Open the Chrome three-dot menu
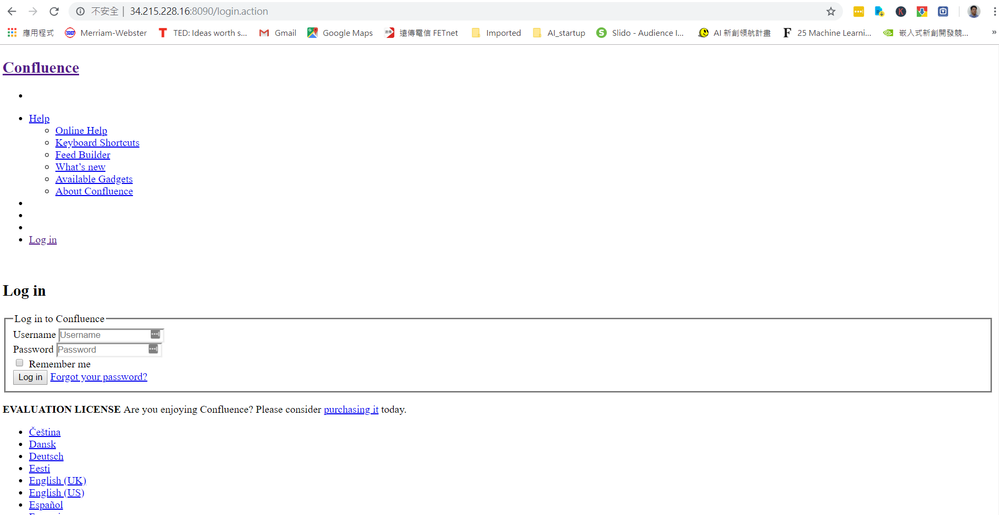999x515 pixels. point(994,11)
